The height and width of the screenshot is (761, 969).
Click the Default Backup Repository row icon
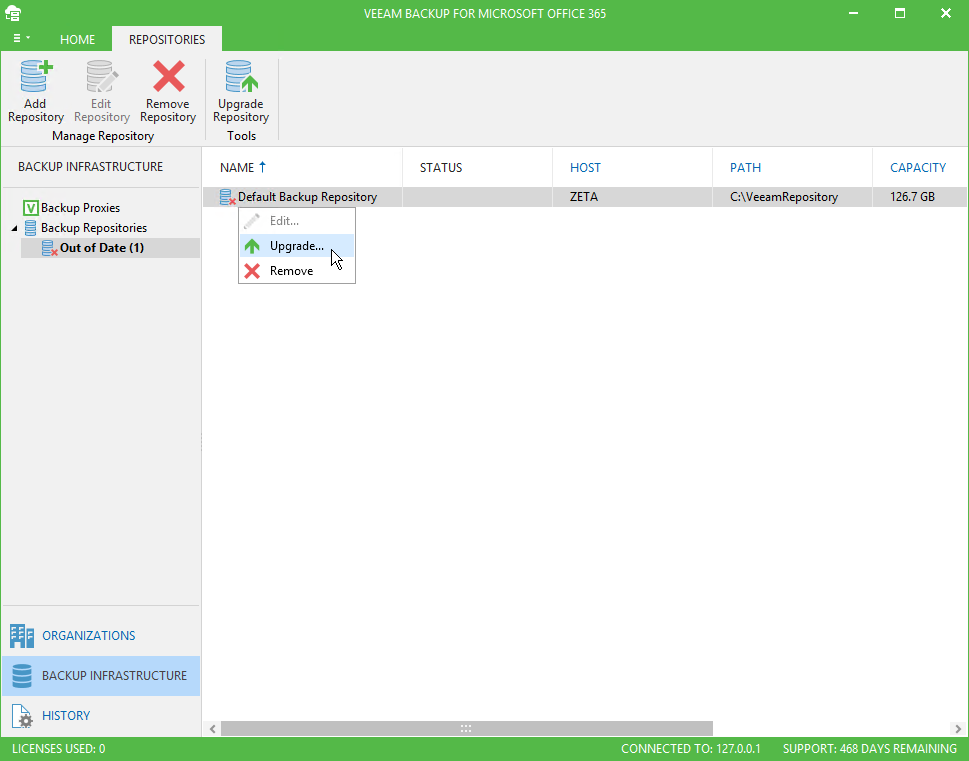[227, 197]
